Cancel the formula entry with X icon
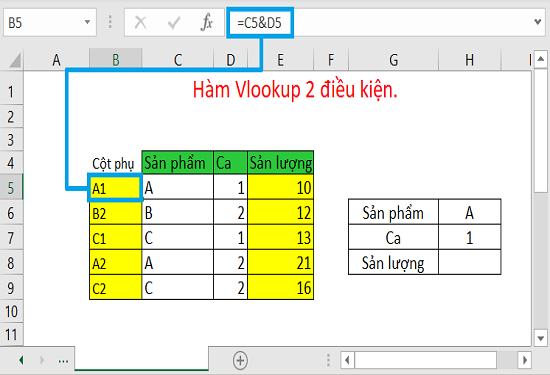550x375 pixels. [x=141, y=23]
